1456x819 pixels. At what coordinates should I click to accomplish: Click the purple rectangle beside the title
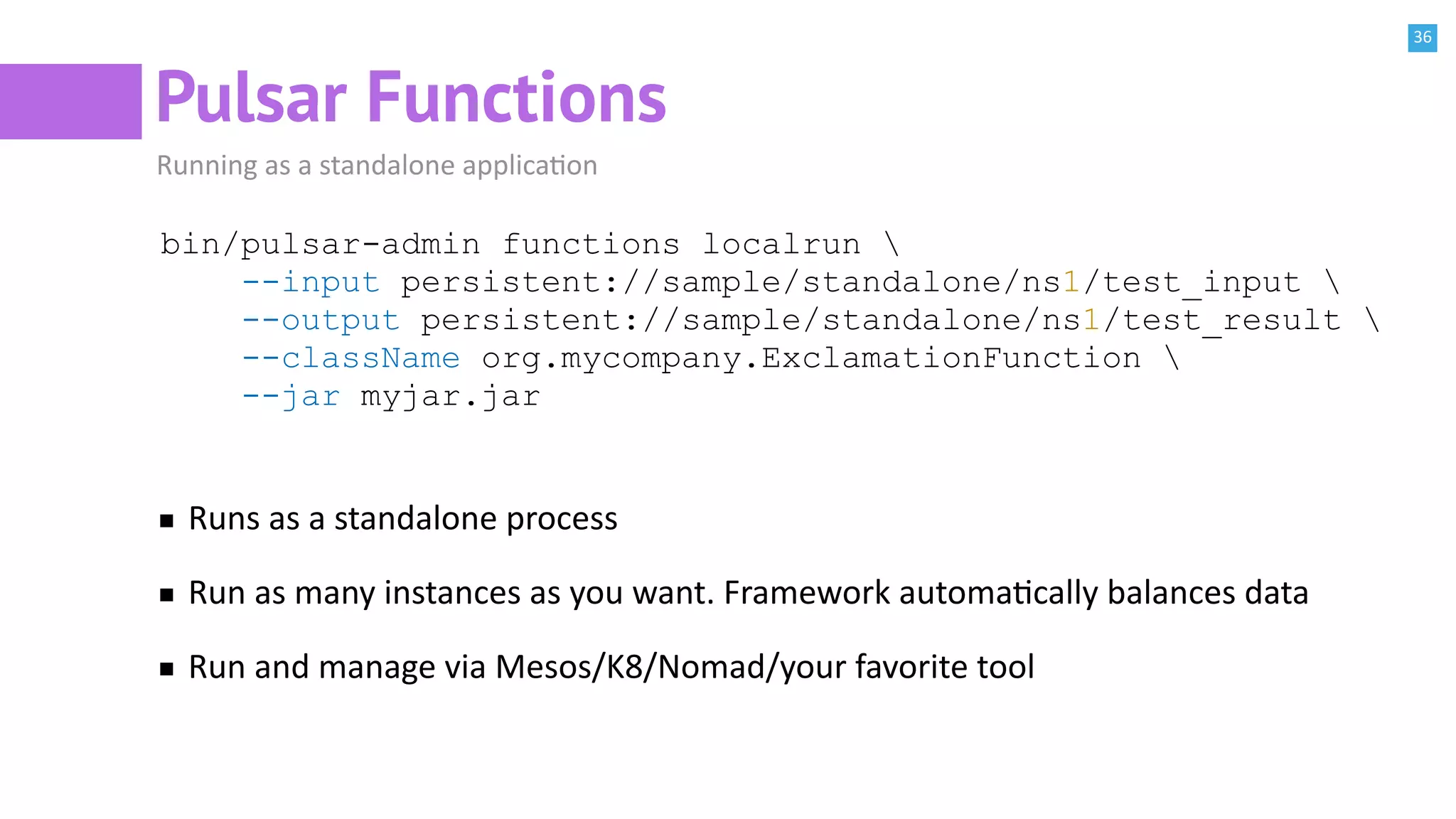70,101
